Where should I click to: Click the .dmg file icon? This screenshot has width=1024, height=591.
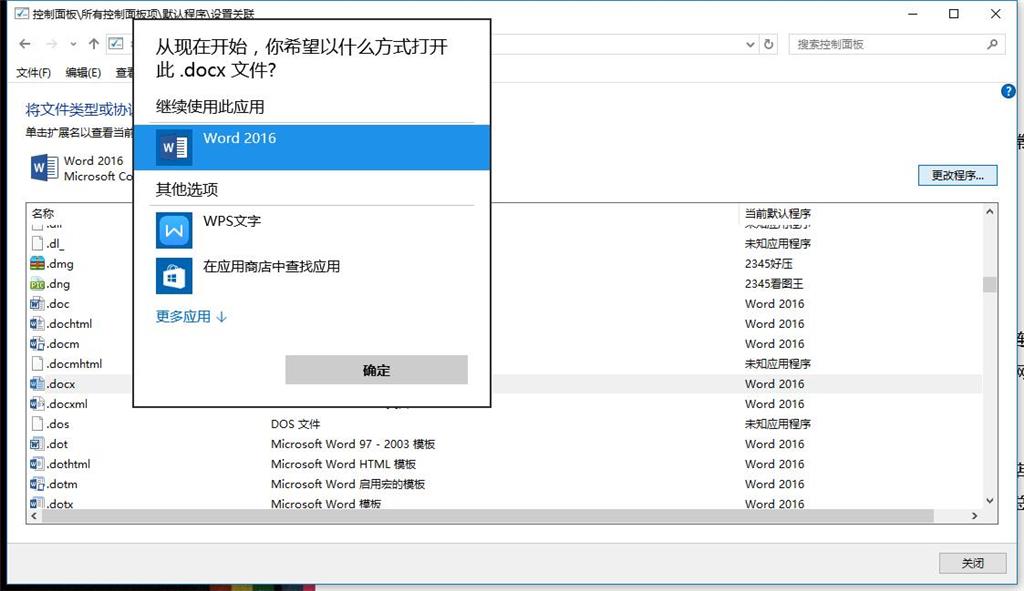coord(37,263)
